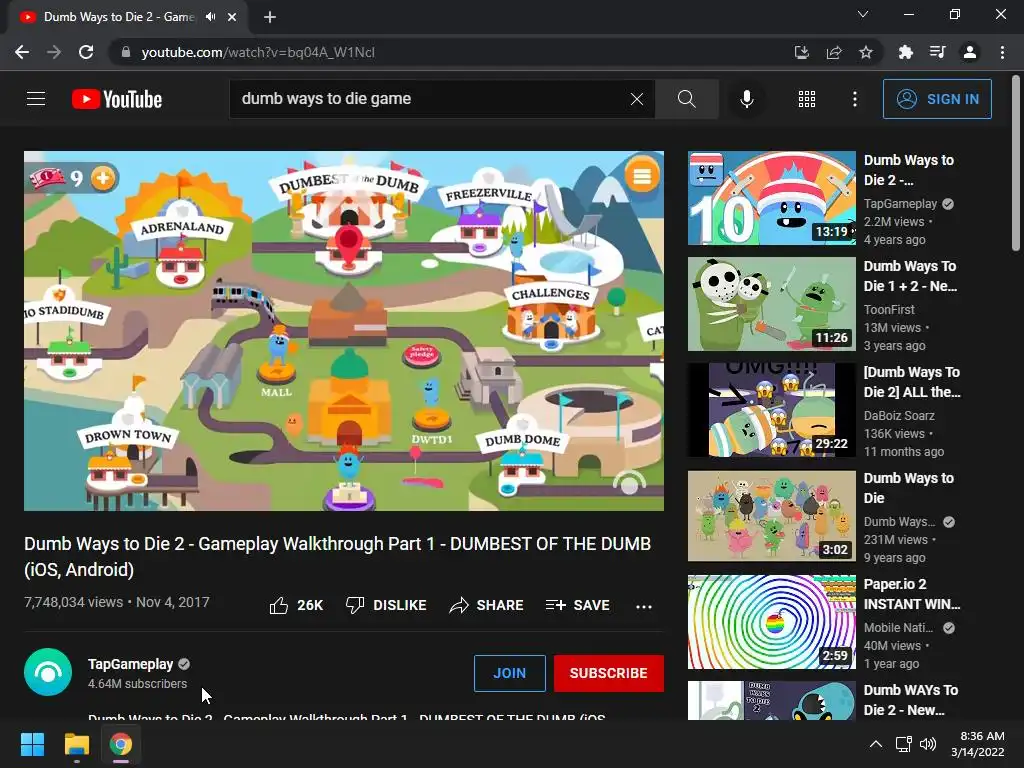Open a new browser tab
Image resolution: width=1024 pixels, height=768 pixels.
(270, 18)
